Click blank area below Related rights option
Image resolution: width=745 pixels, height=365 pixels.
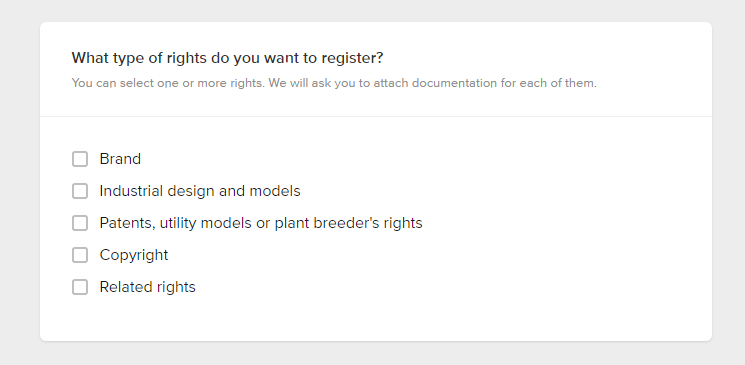tap(376, 318)
